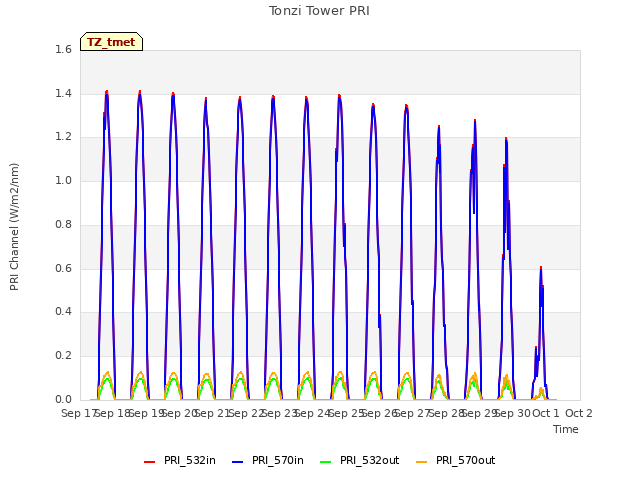Click the 1.0 y-axis tick label
Image resolution: width=640 pixels, height=480 pixels.
pos(63,180)
